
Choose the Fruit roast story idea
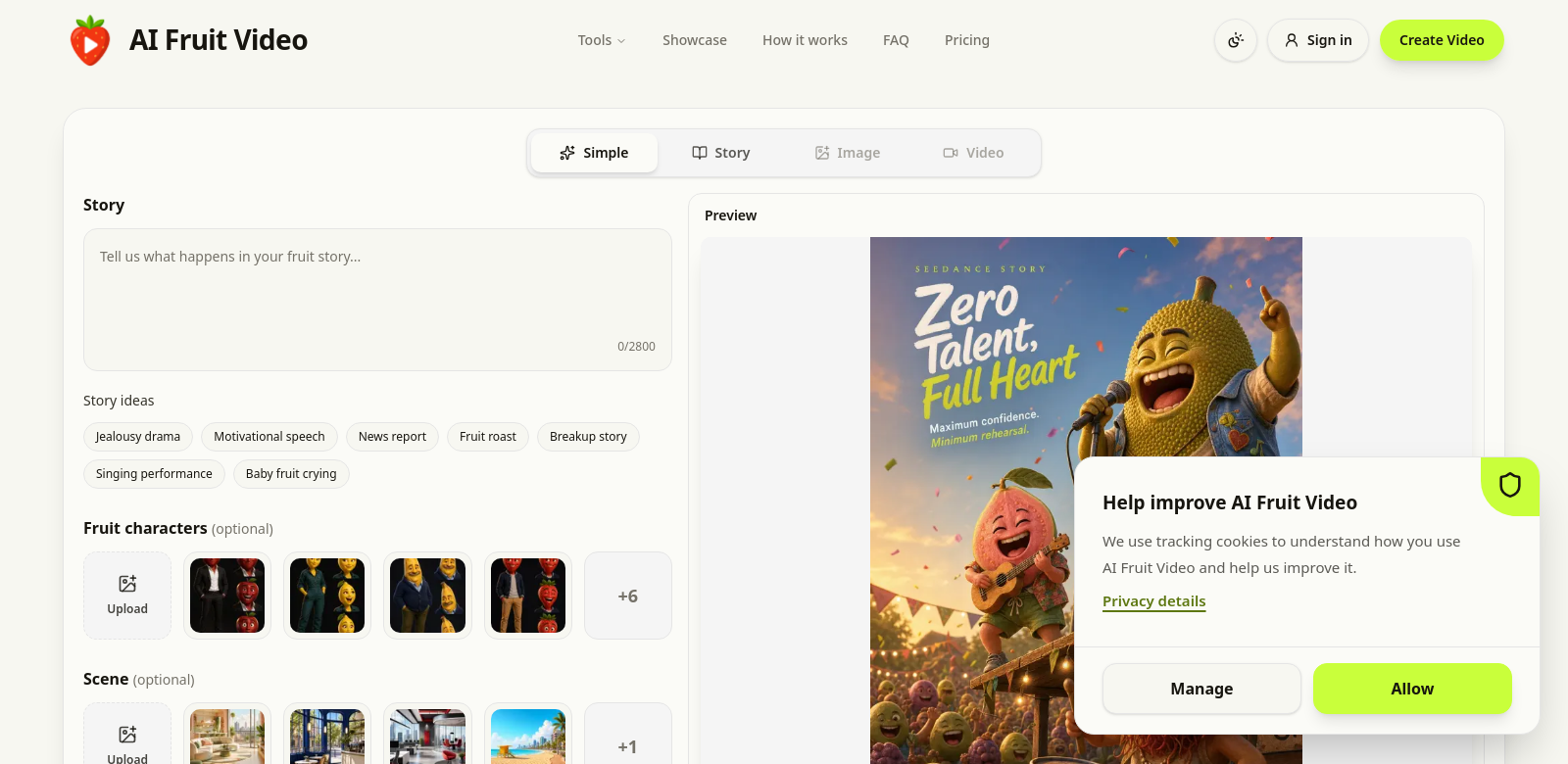tap(488, 437)
